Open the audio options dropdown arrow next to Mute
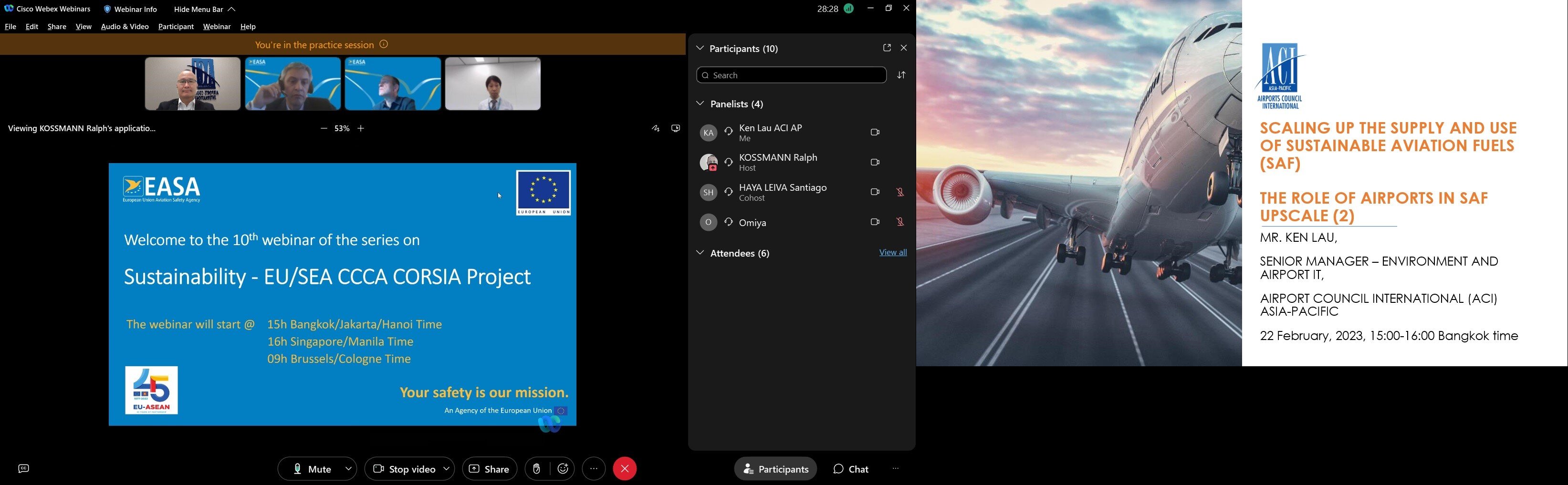This screenshot has height=485, width=1568. pos(349,469)
